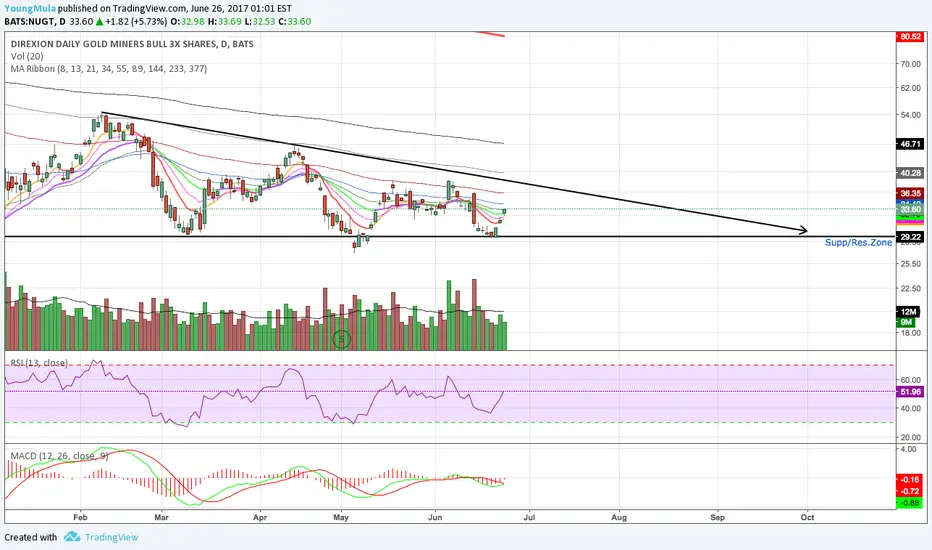Viewport: 932px width, 550px height.
Task: Click the Jun label on time axis
Action: (435, 517)
